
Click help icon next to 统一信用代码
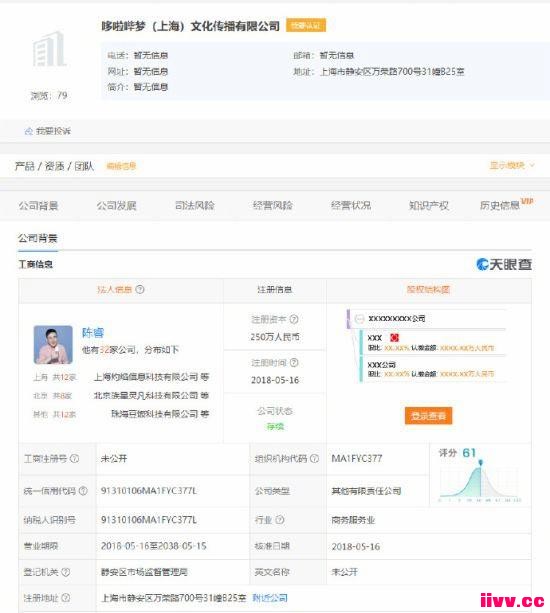pos(83,491)
